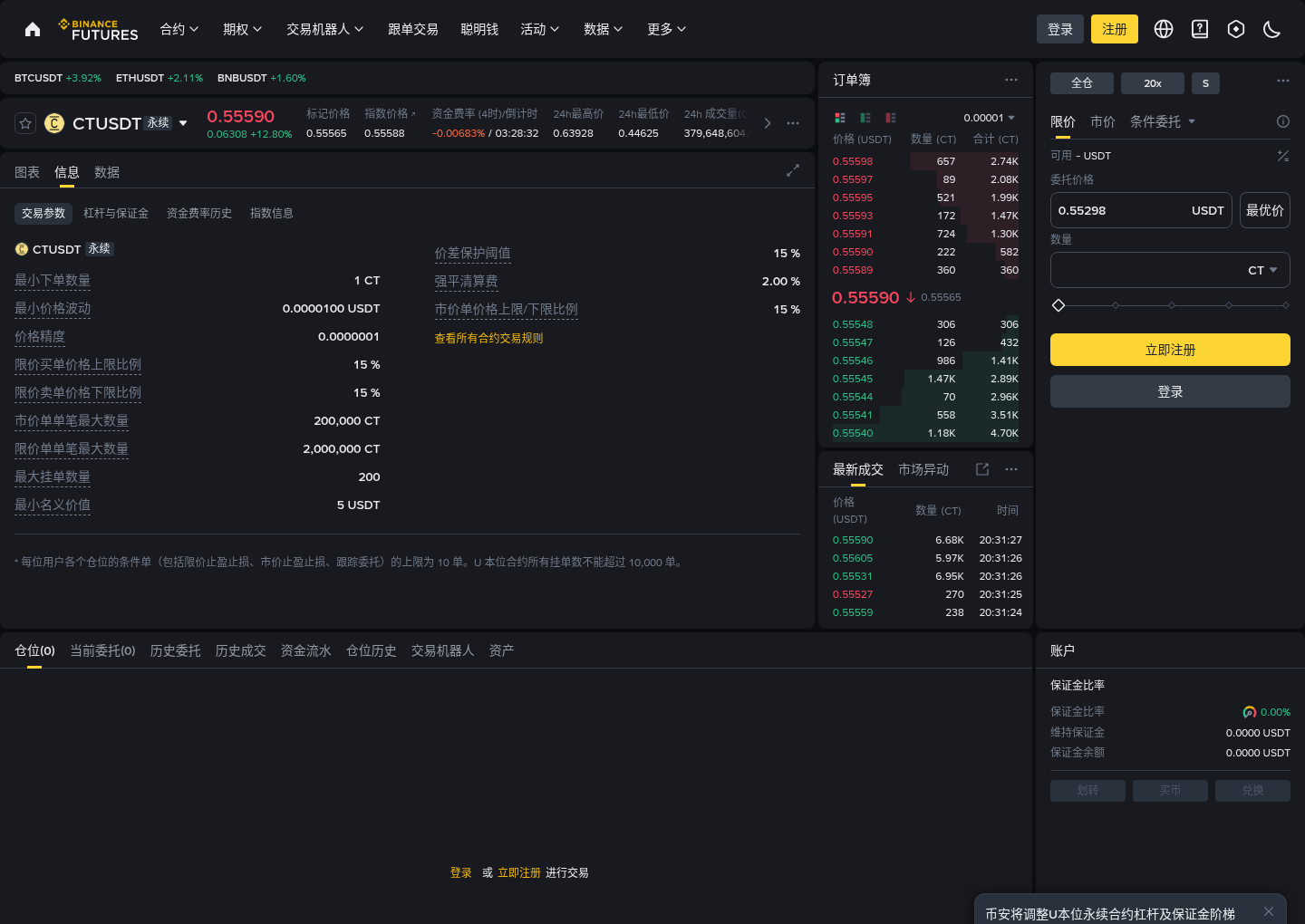
Task: Open the calculator icon next to available USDT
Action: 1283,156
